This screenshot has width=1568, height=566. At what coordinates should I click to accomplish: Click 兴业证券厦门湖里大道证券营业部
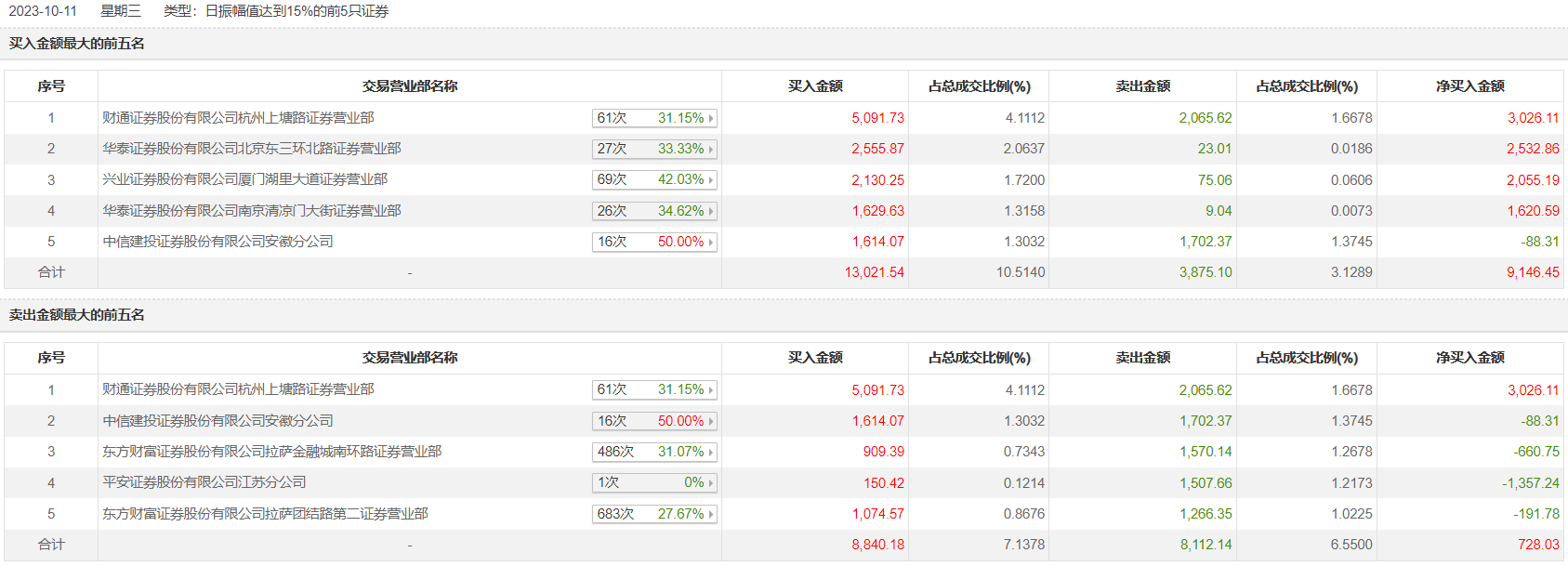245,179
